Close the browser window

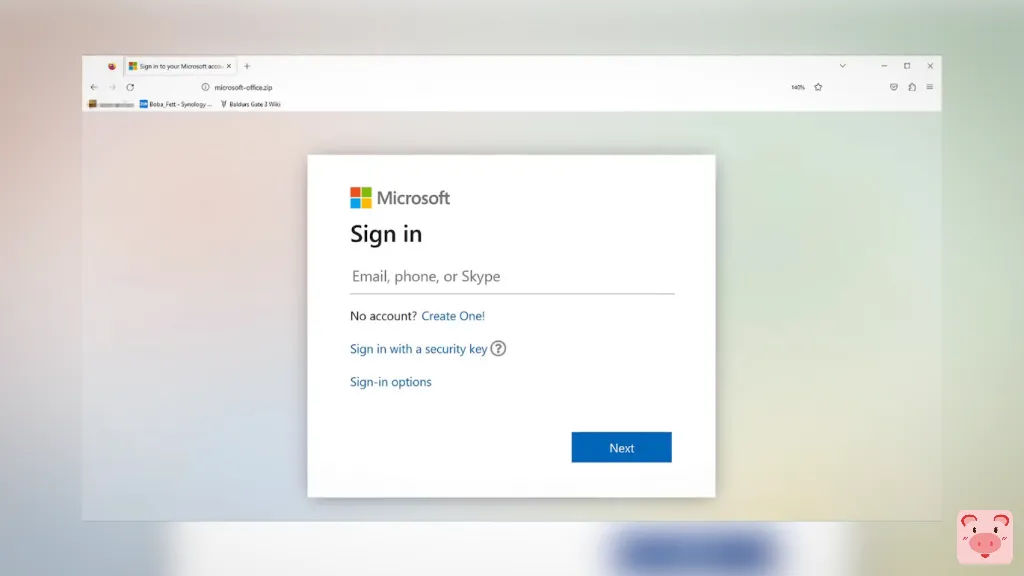click(930, 66)
